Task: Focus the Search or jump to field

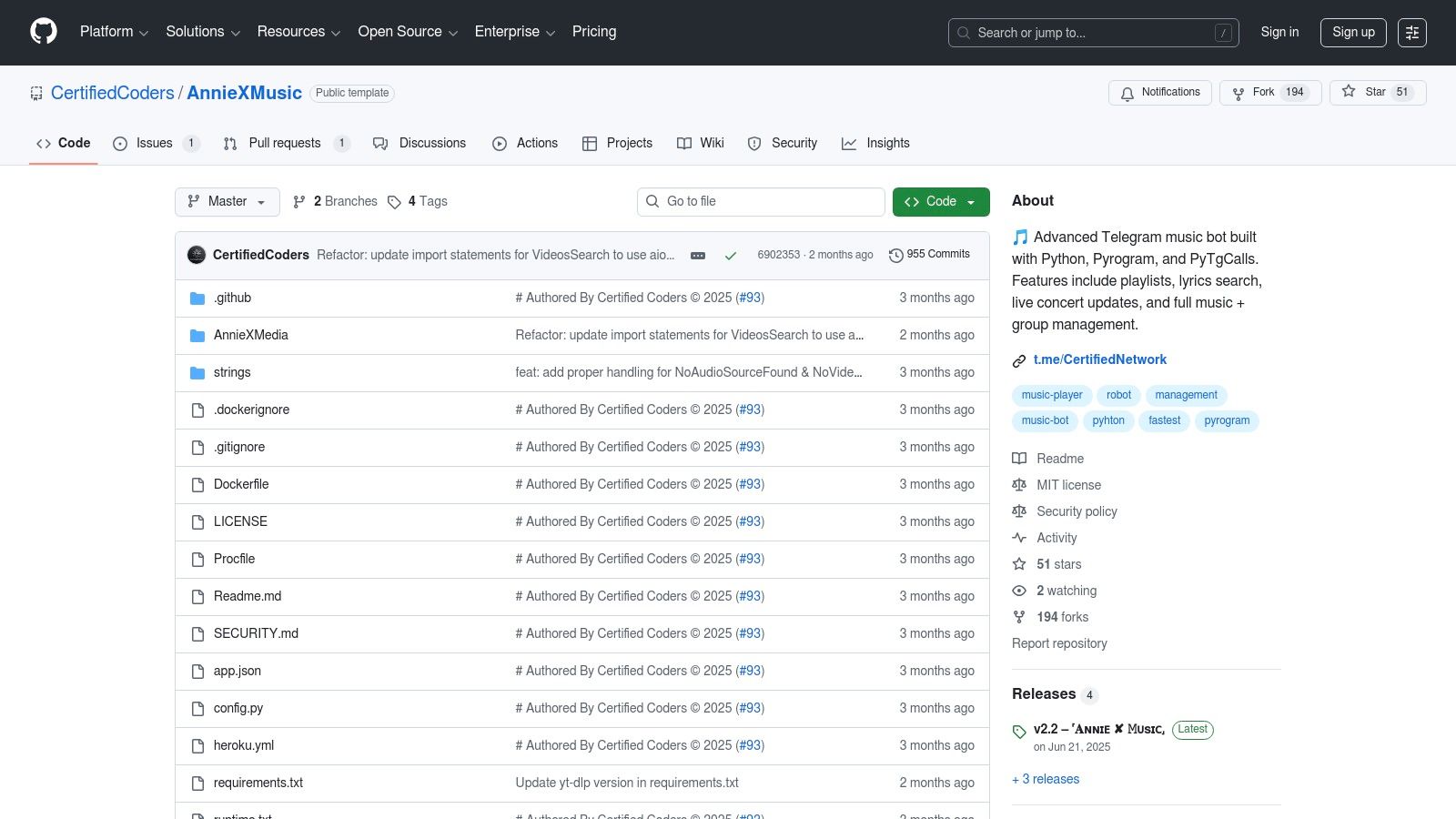Action: coord(1094,33)
